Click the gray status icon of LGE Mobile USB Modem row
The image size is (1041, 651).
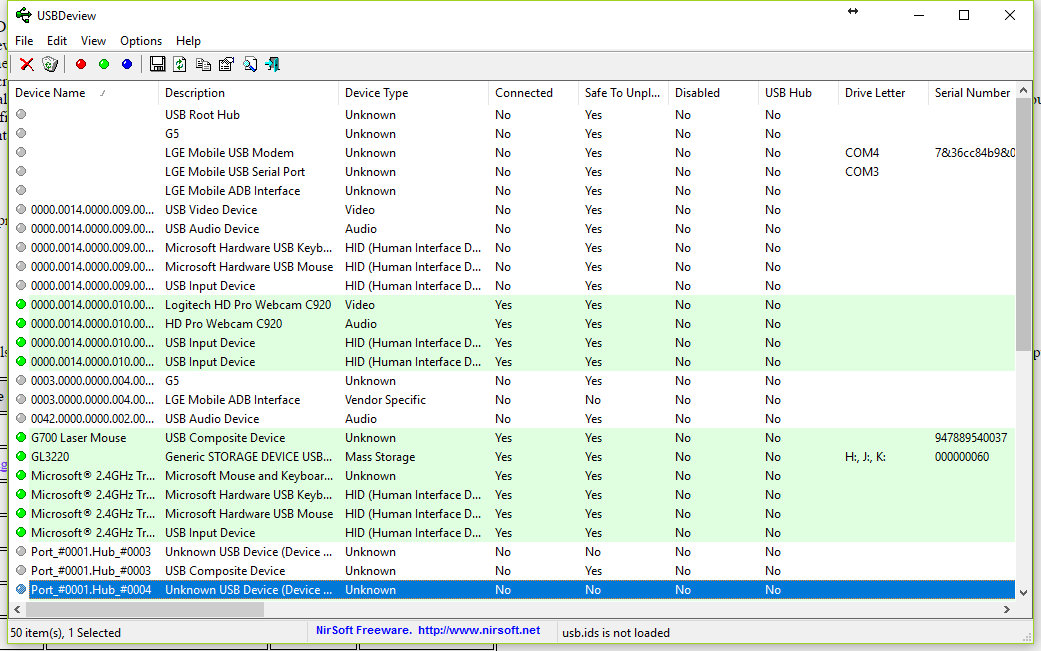21,152
